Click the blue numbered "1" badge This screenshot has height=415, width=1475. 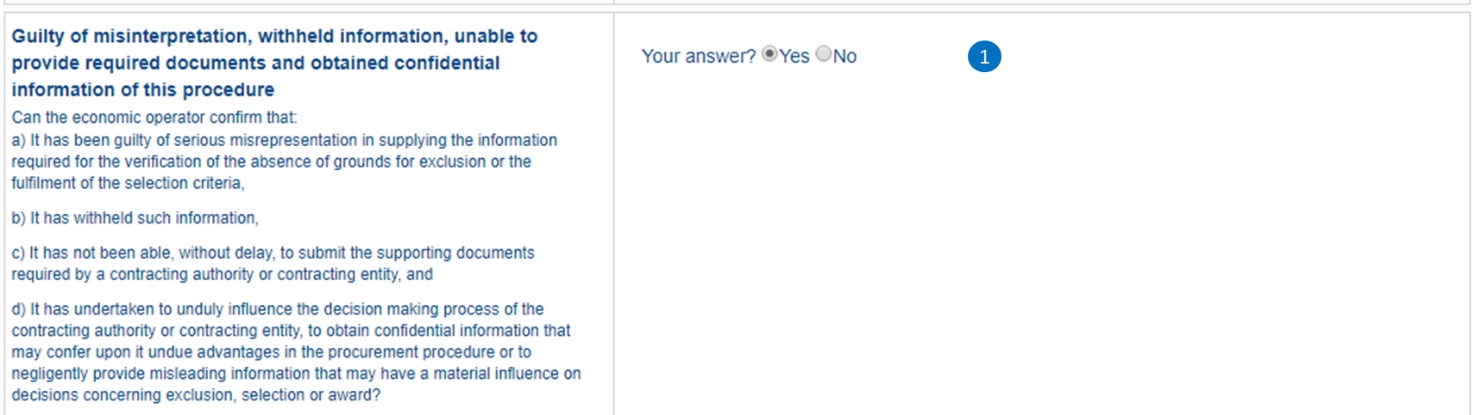coord(984,57)
